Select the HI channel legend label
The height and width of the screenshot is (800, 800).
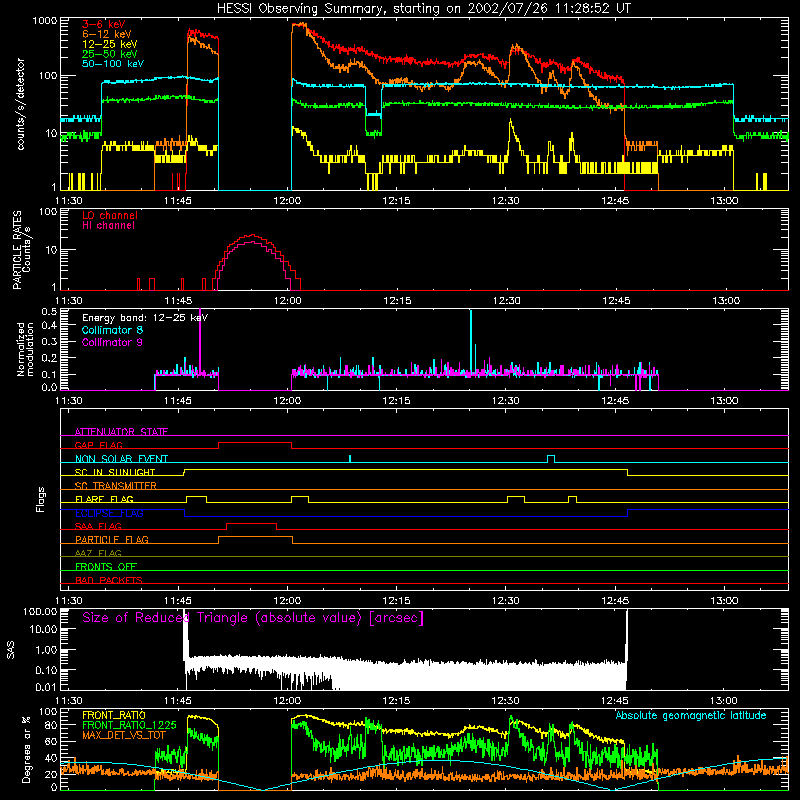[x=108, y=226]
